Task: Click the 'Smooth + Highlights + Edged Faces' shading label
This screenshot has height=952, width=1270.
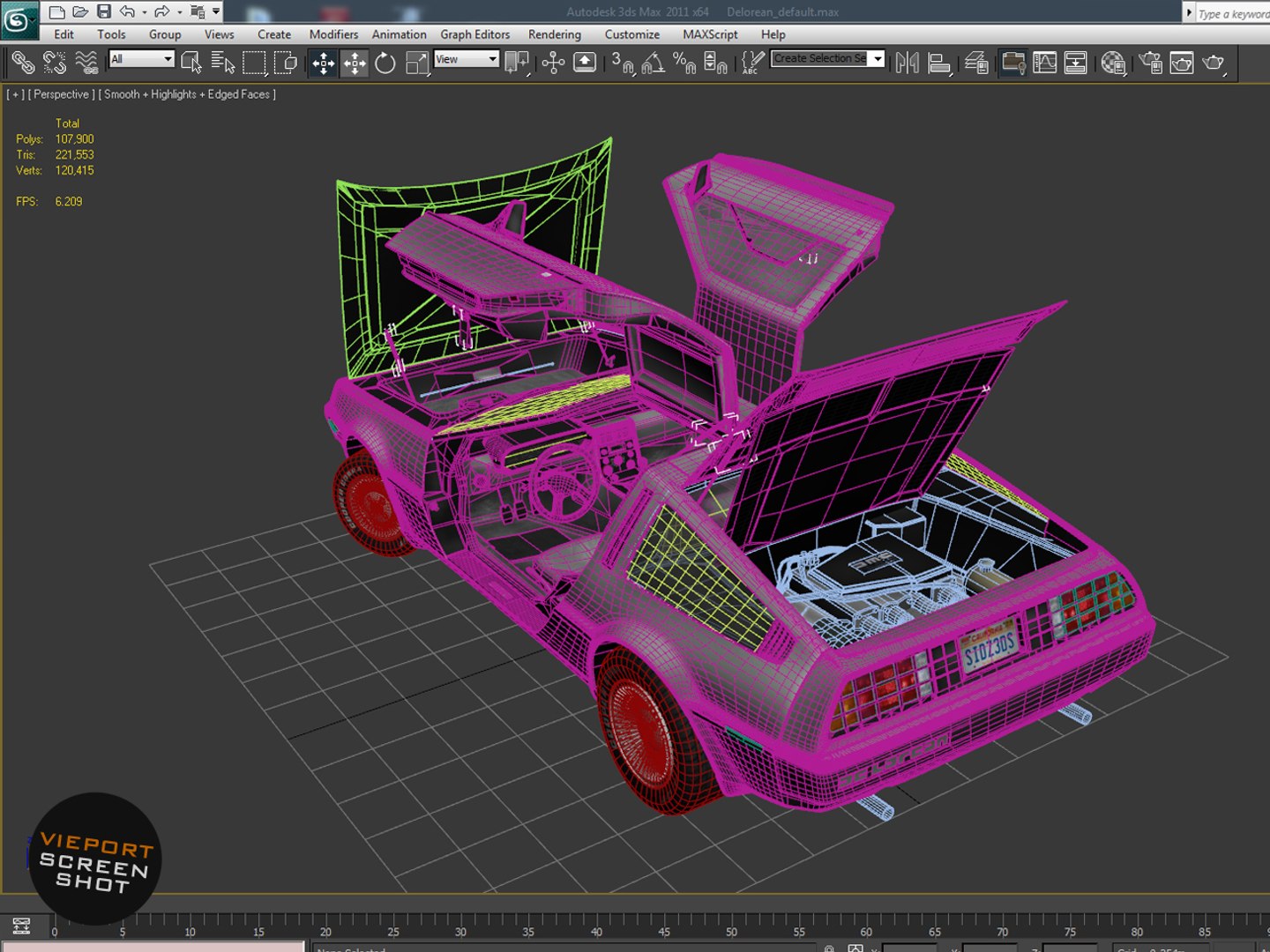Action: pos(187,94)
